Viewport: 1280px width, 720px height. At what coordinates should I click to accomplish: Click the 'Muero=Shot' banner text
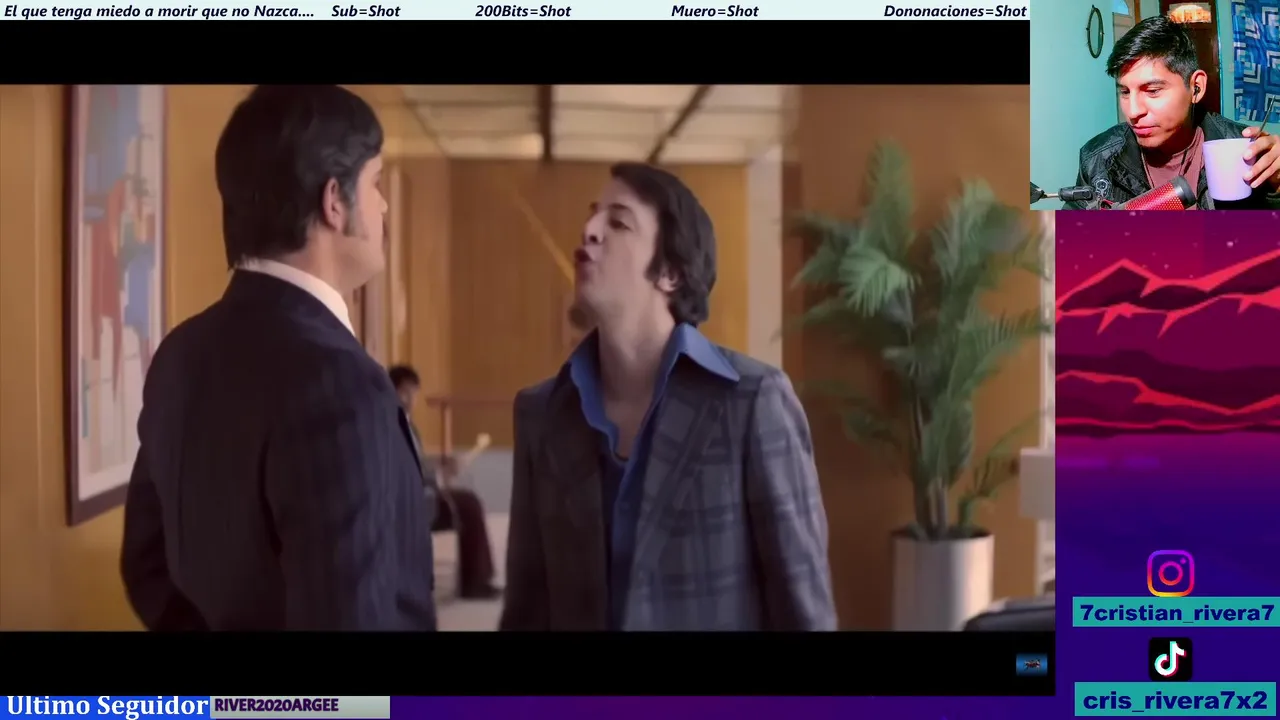click(x=714, y=11)
